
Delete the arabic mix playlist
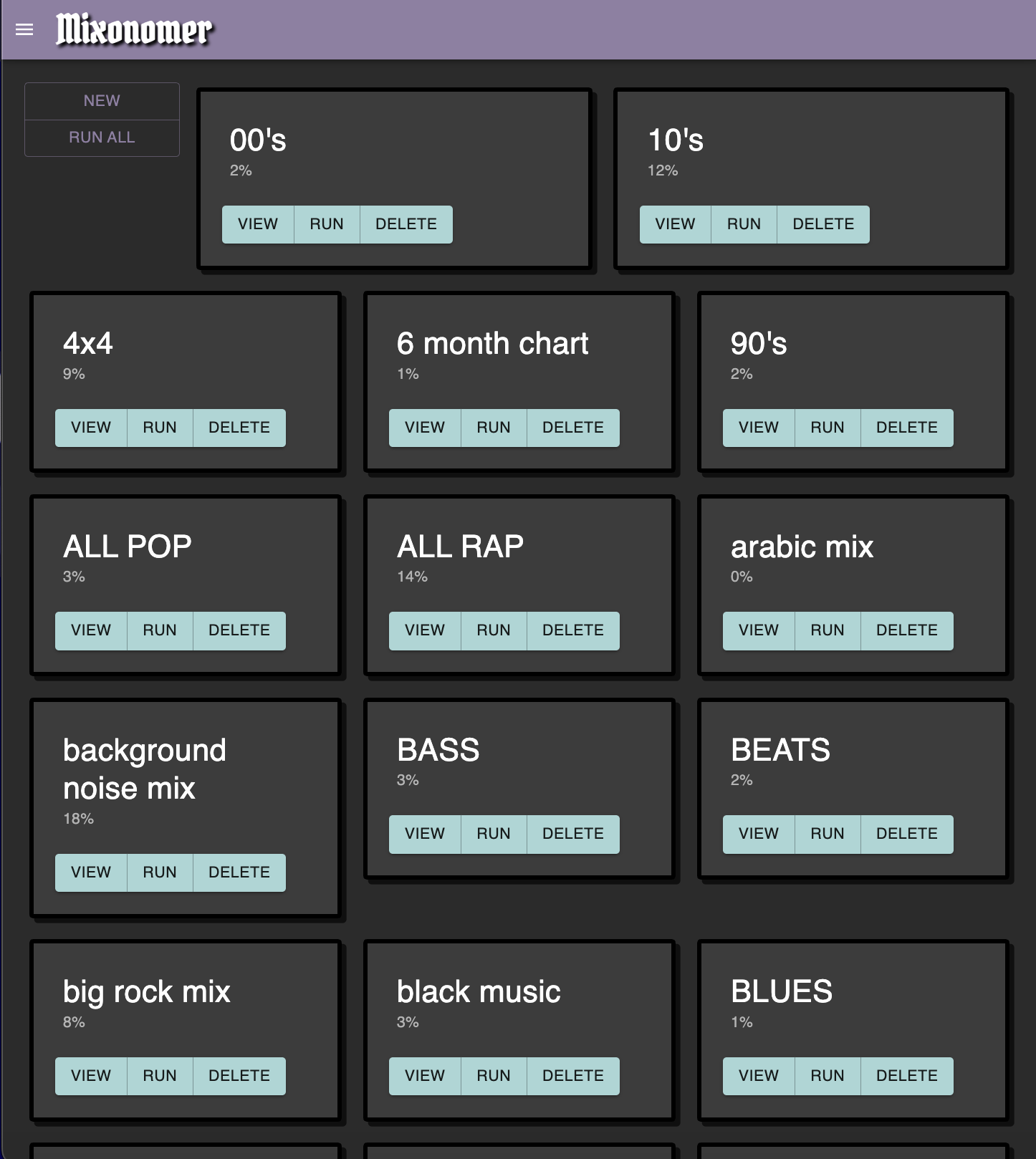[x=907, y=630]
